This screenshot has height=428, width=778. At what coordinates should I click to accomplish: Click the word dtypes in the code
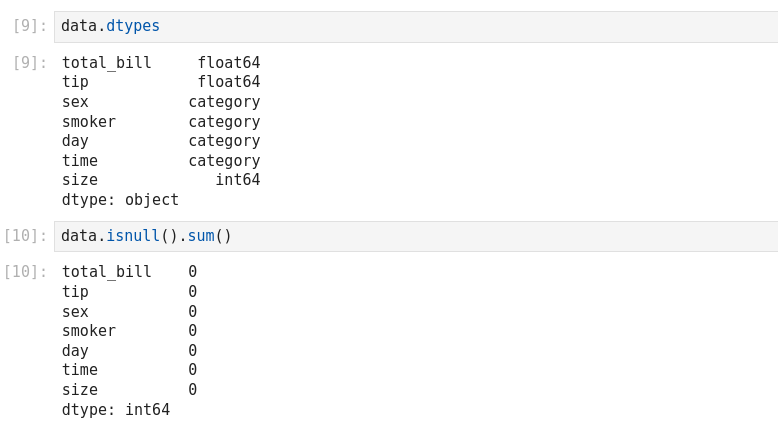coord(133,27)
